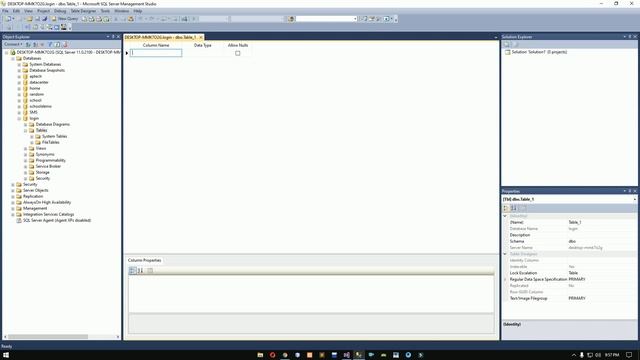Select Database Diagrams folder

coord(53,124)
